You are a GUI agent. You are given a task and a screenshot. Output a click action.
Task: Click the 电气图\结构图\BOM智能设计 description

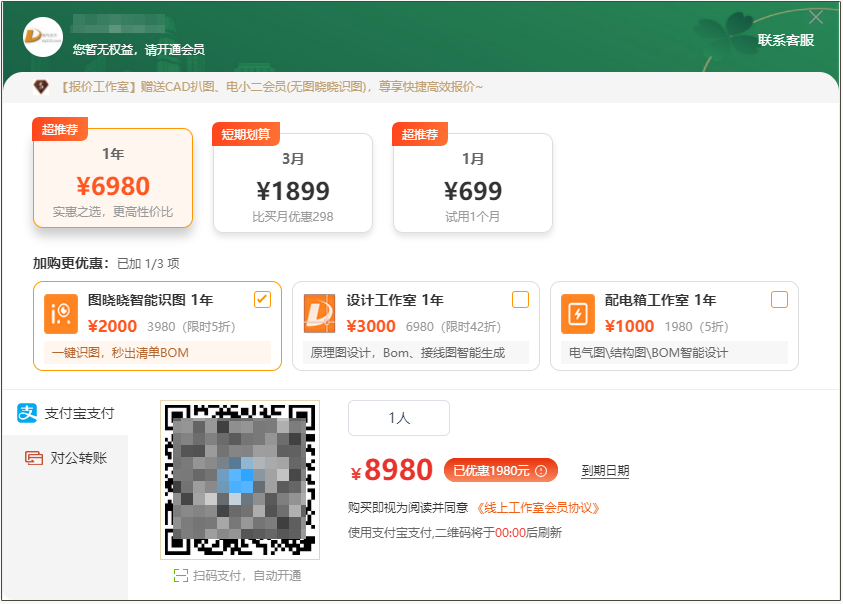point(675,353)
